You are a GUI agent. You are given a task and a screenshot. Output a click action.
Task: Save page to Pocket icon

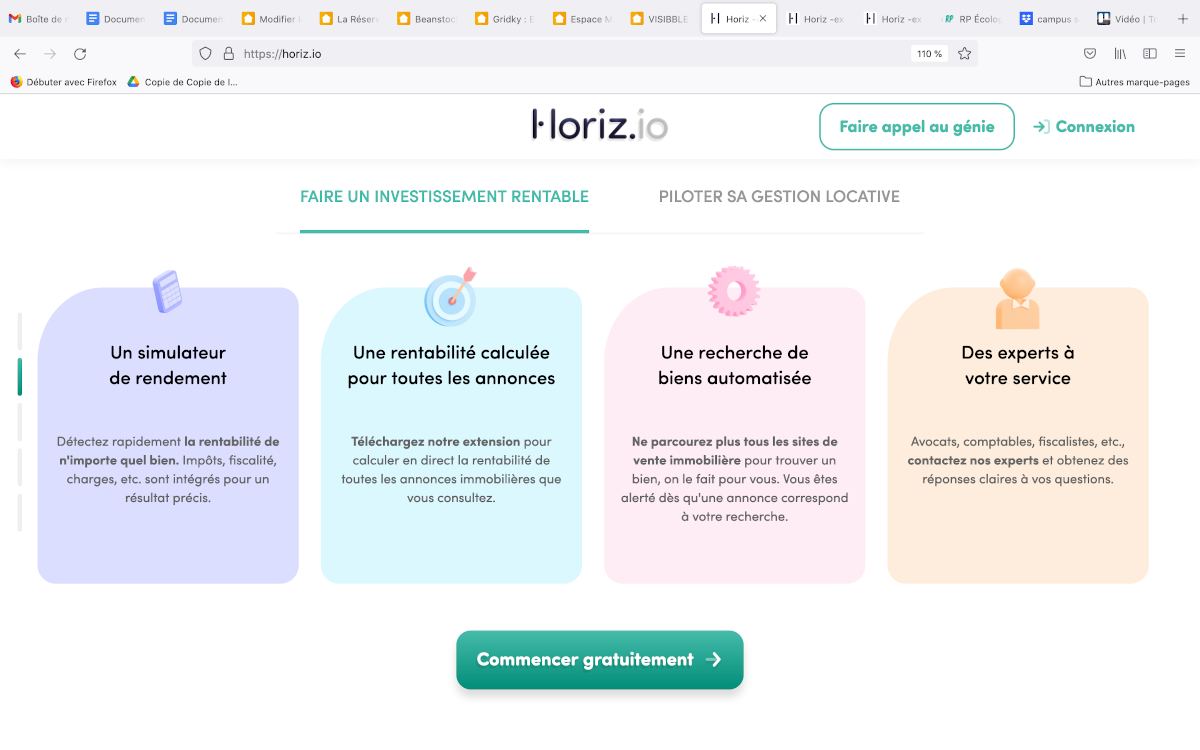tap(1090, 54)
